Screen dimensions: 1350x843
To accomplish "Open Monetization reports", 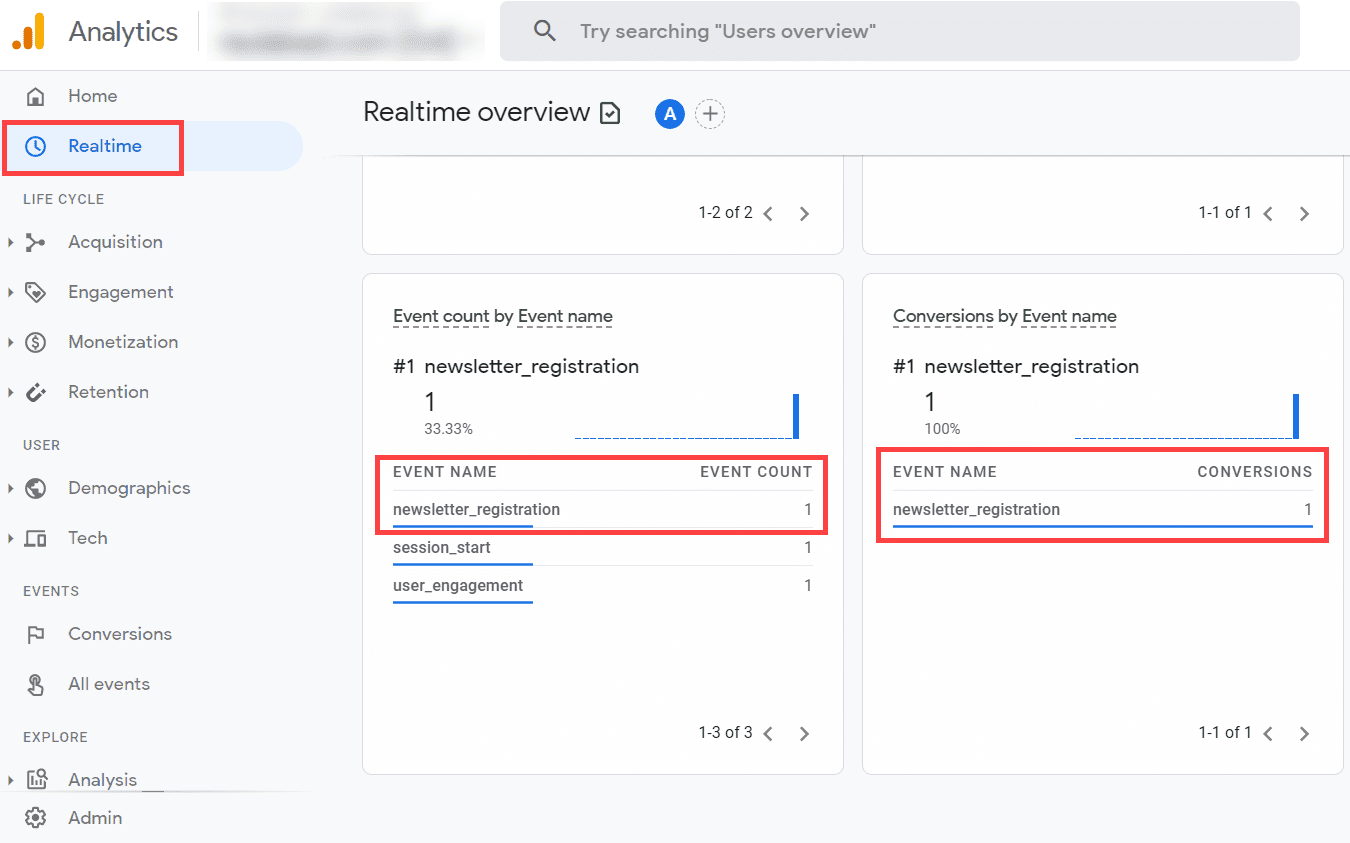I will click(x=123, y=342).
